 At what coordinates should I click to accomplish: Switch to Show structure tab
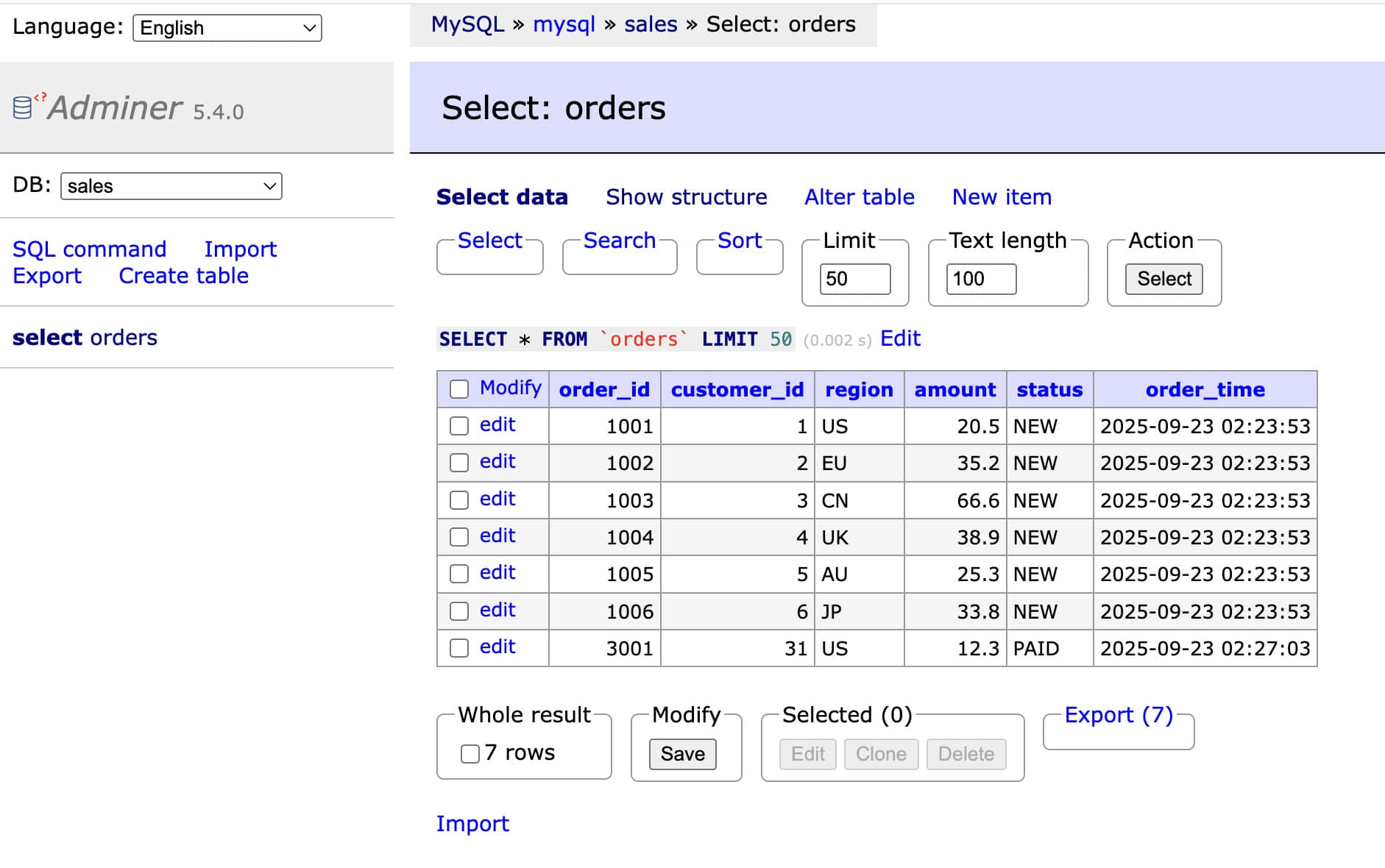pyautogui.click(x=686, y=197)
